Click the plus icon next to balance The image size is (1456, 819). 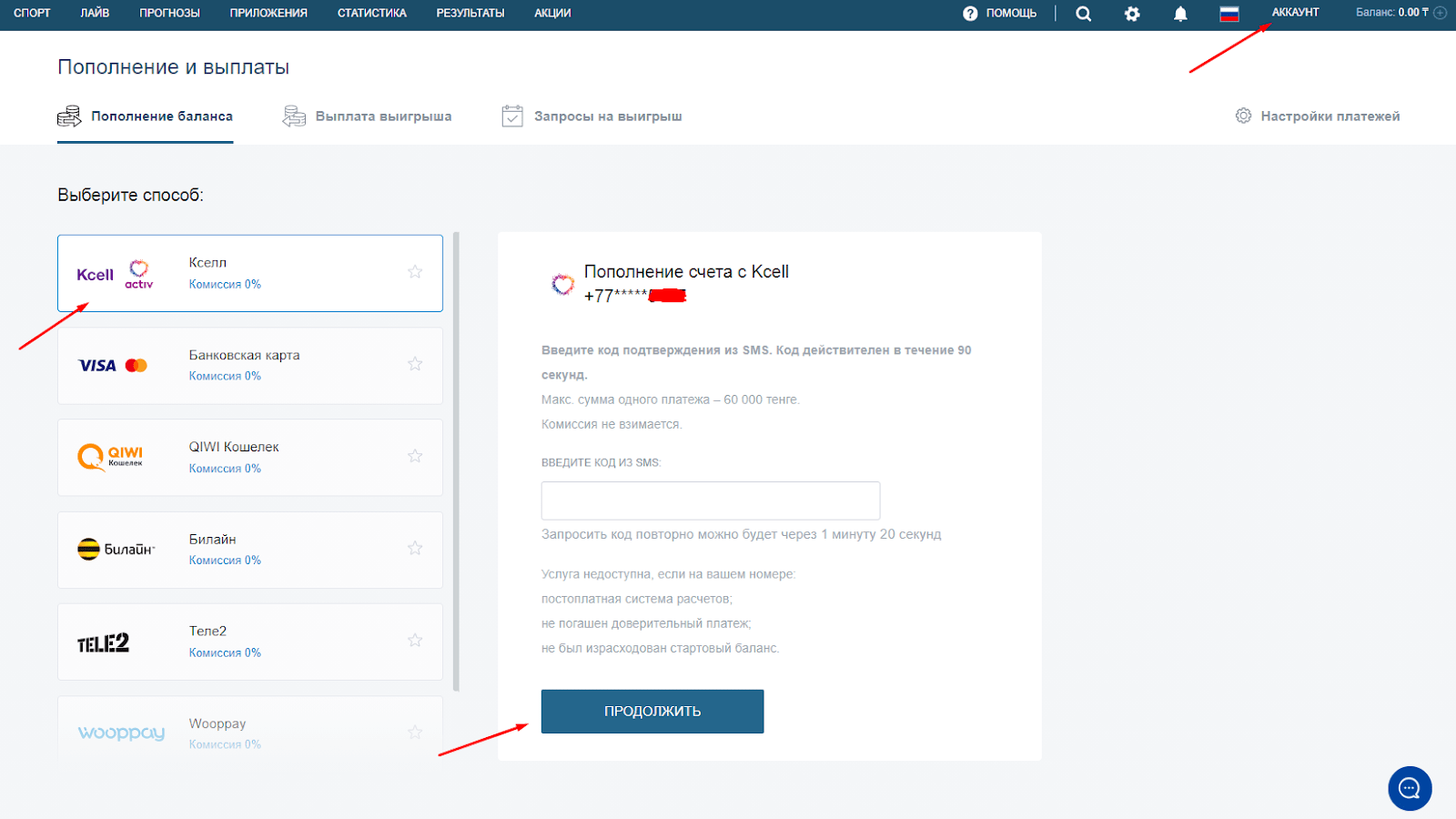click(x=1440, y=13)
